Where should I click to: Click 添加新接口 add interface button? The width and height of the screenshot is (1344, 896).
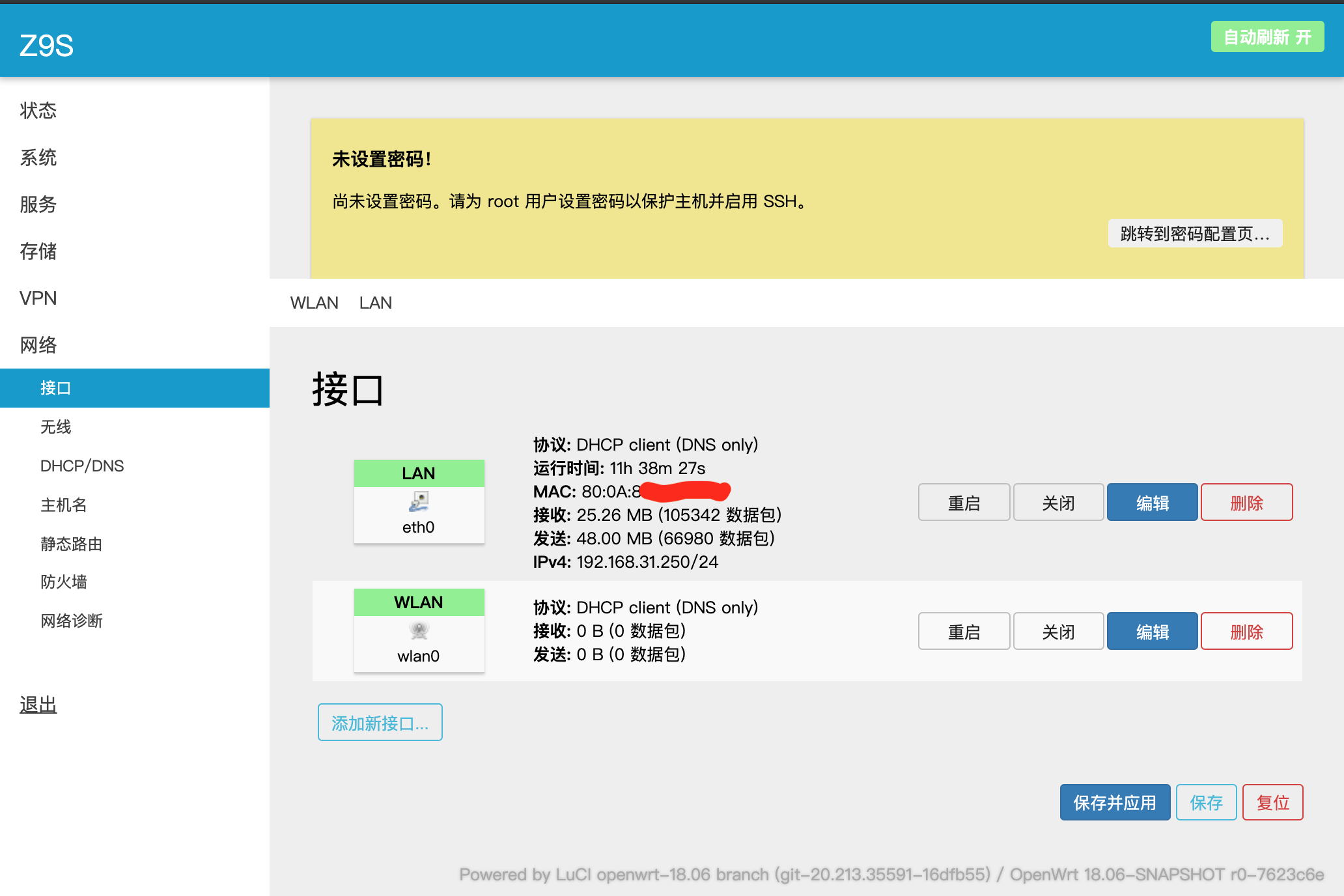click(380, 723)
